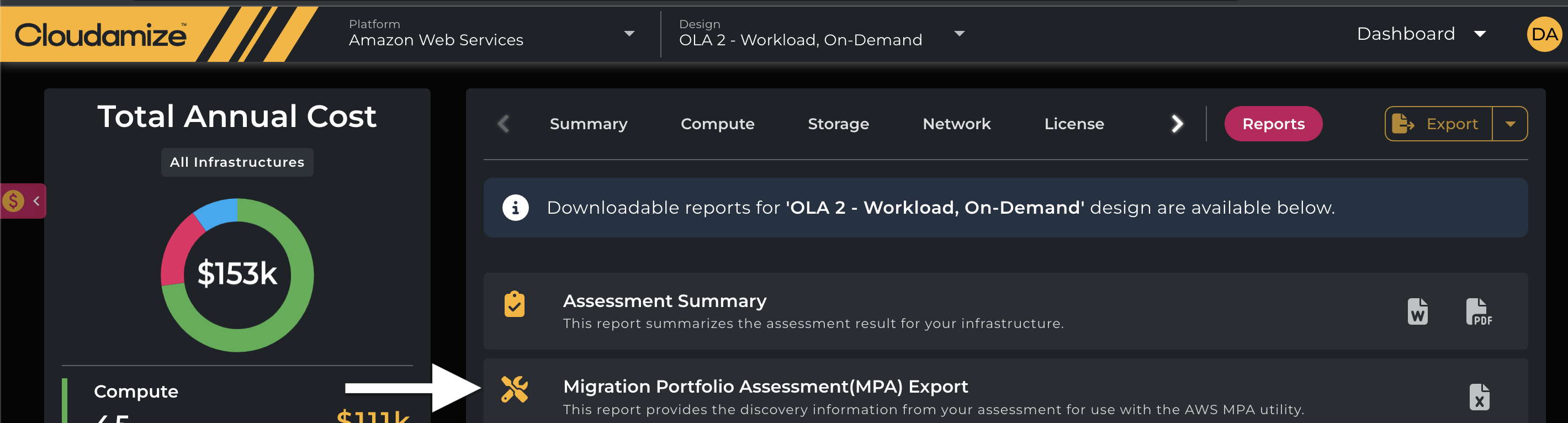
Task: Open the Design OLA 2 dropdown
Action: coord(822,34)
